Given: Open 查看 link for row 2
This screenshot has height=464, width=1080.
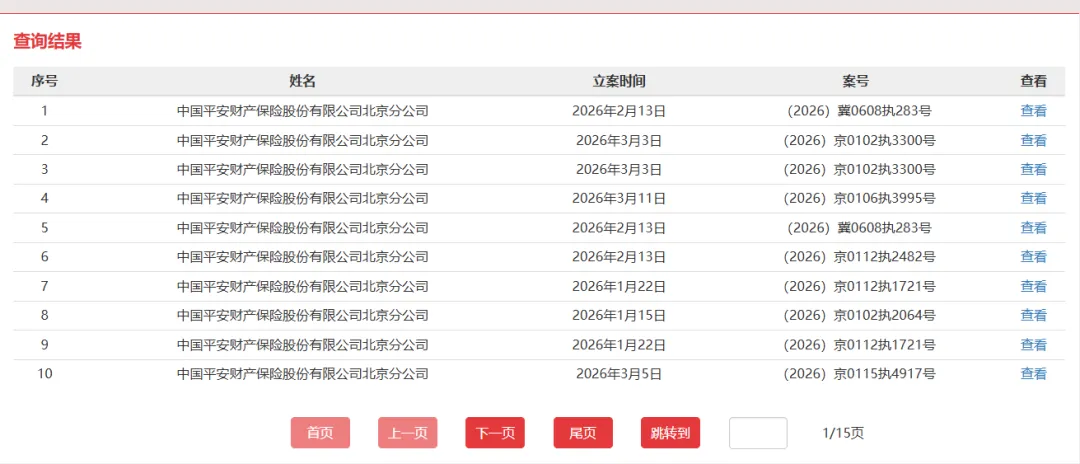Looking at the screenshot, I should pos(1033,140).
